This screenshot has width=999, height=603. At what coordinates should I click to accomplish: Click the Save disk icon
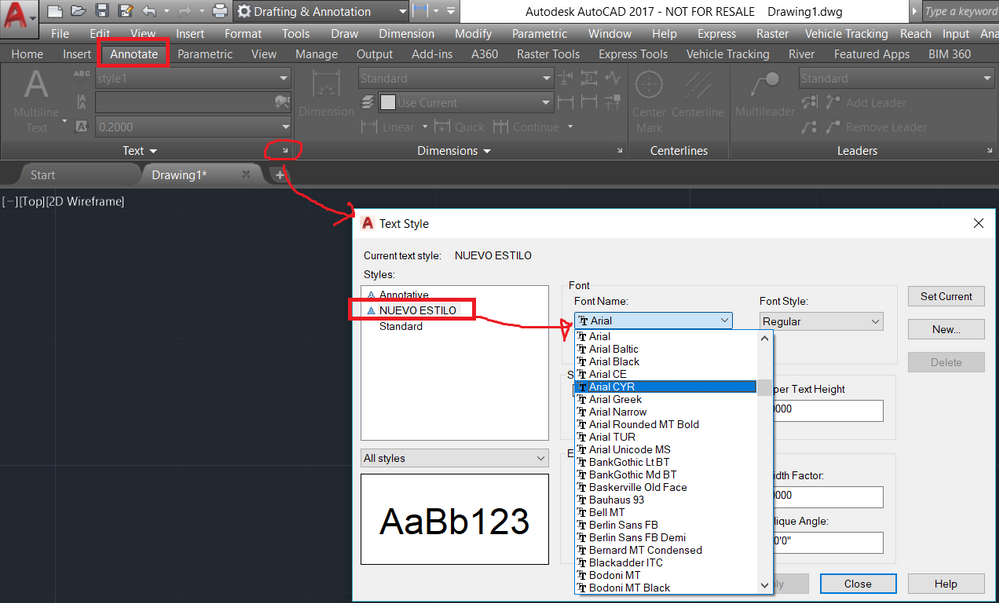pos(102,12)
